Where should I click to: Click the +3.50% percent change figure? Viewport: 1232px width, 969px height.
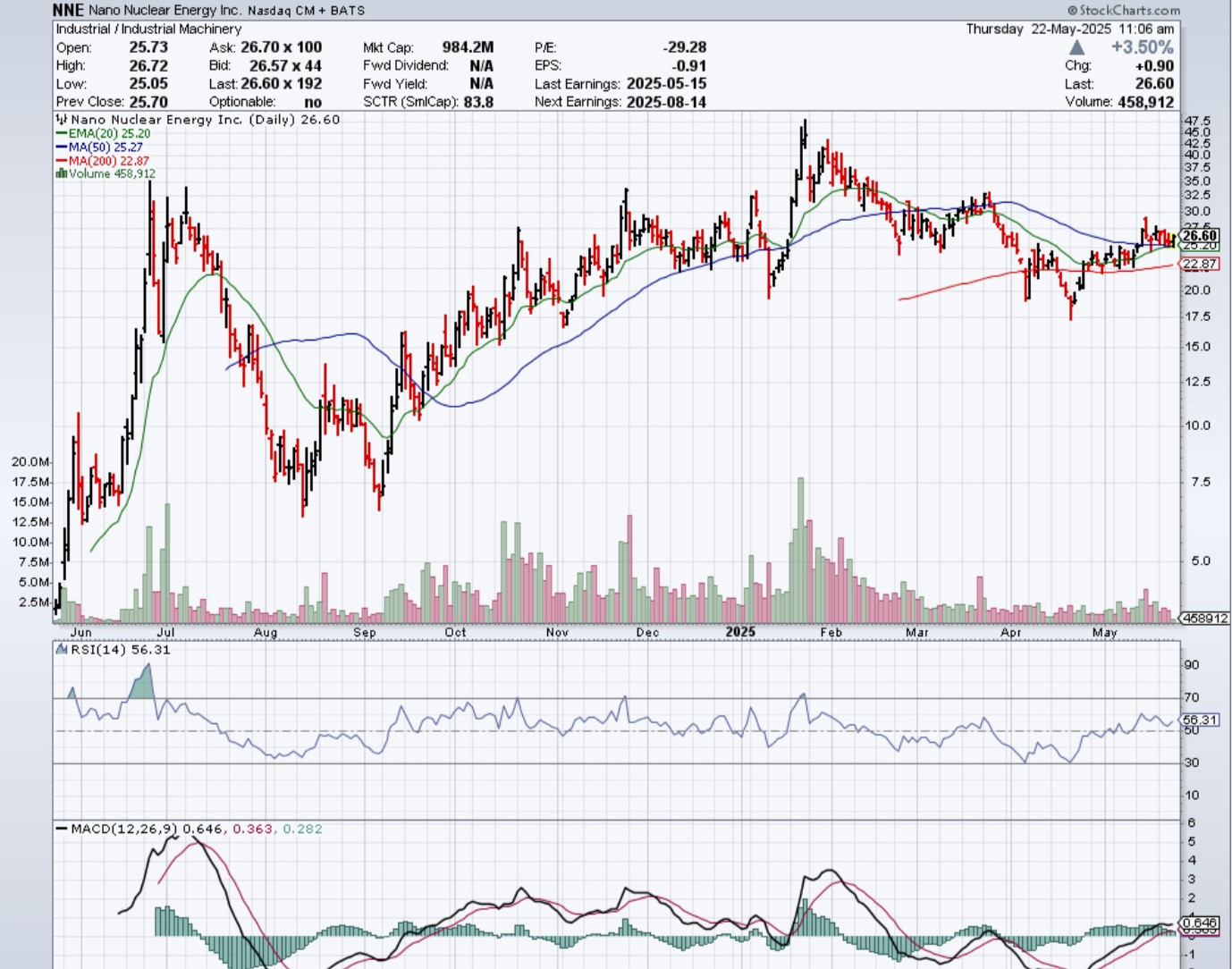click(1142, 47)
